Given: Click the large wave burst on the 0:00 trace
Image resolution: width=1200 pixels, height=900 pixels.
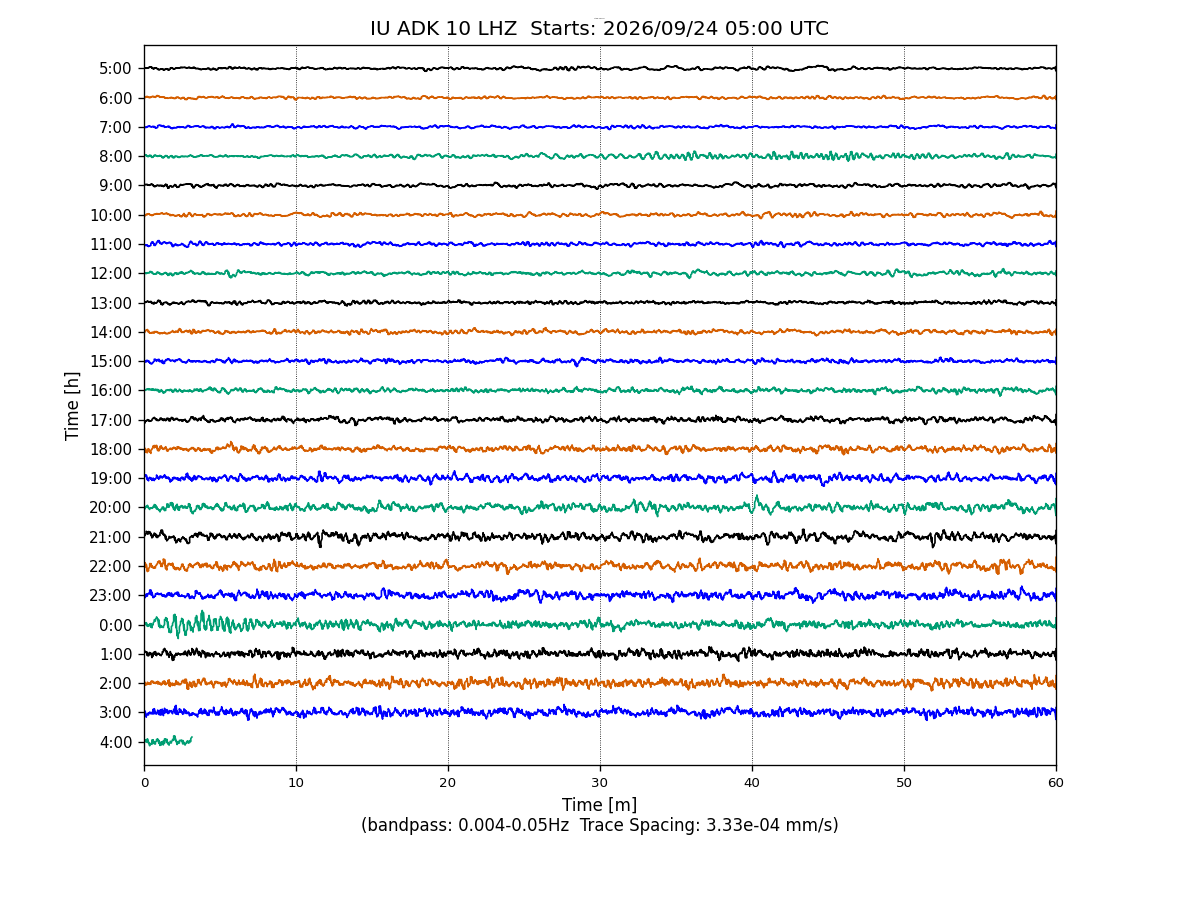Looking at the screenshot, I should 200,624.
